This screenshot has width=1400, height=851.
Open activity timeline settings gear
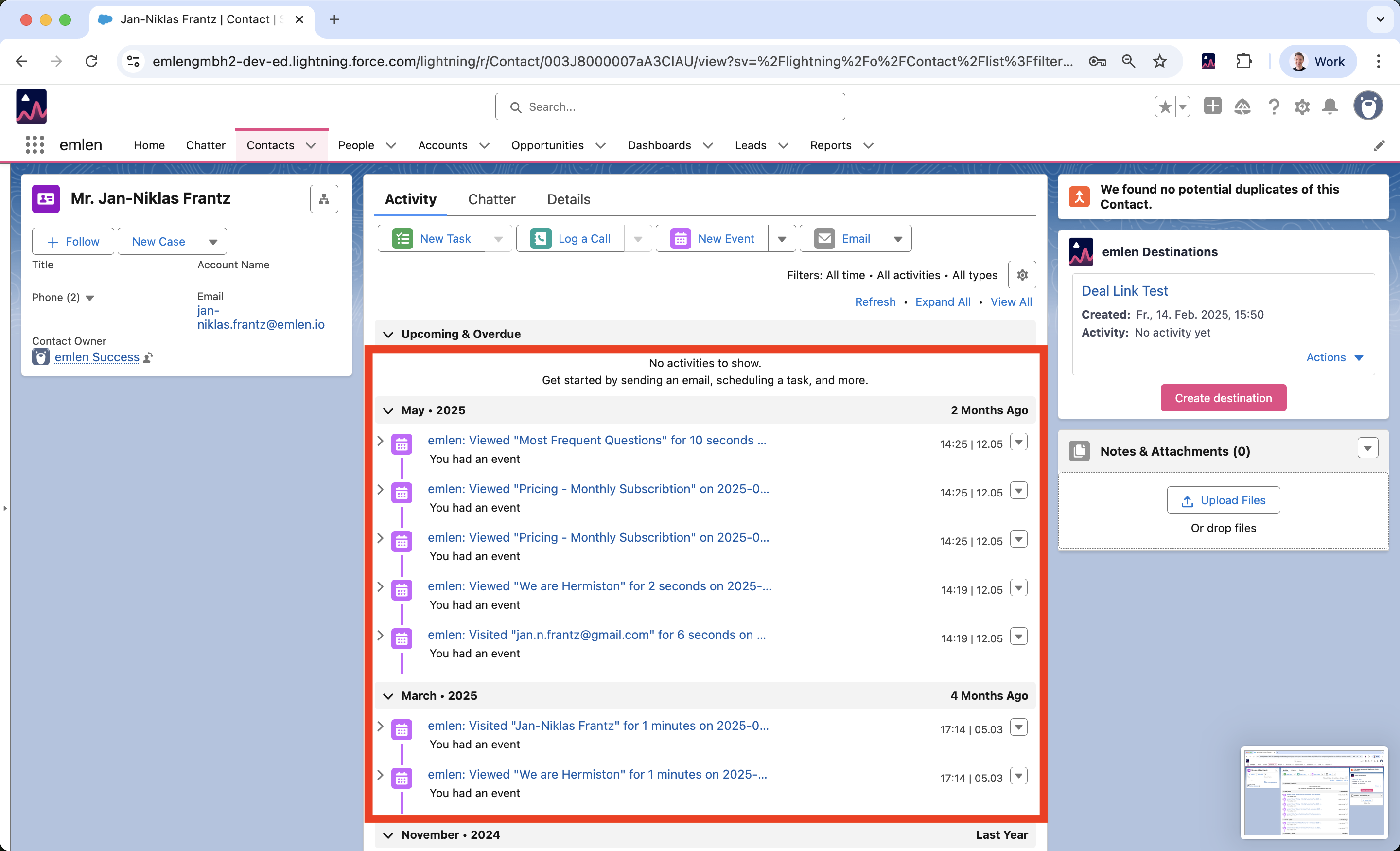[1022, 275]
